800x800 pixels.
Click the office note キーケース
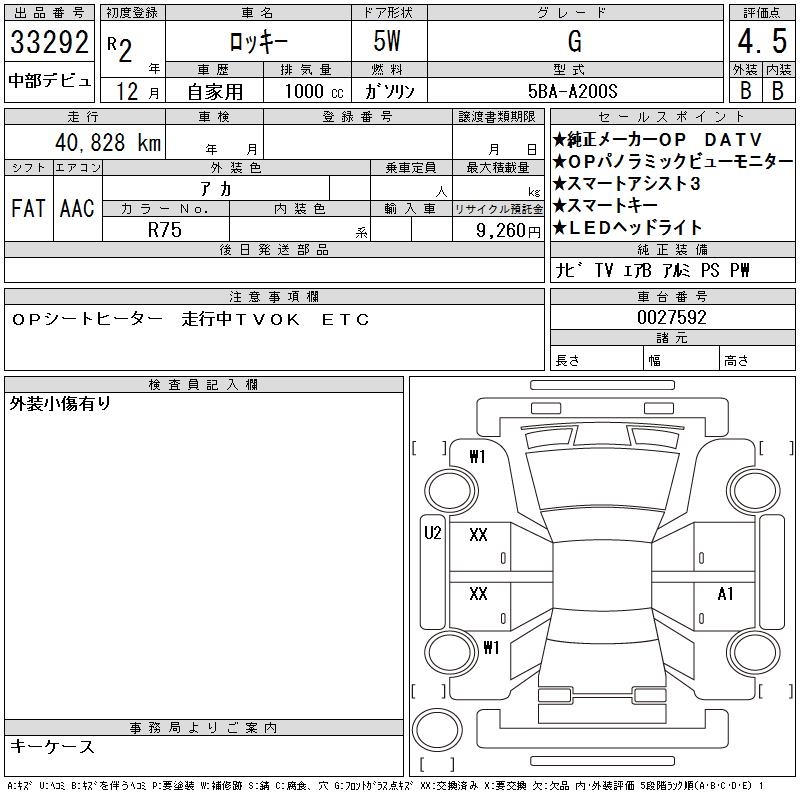pyautogui.click(x=53, y=746)
